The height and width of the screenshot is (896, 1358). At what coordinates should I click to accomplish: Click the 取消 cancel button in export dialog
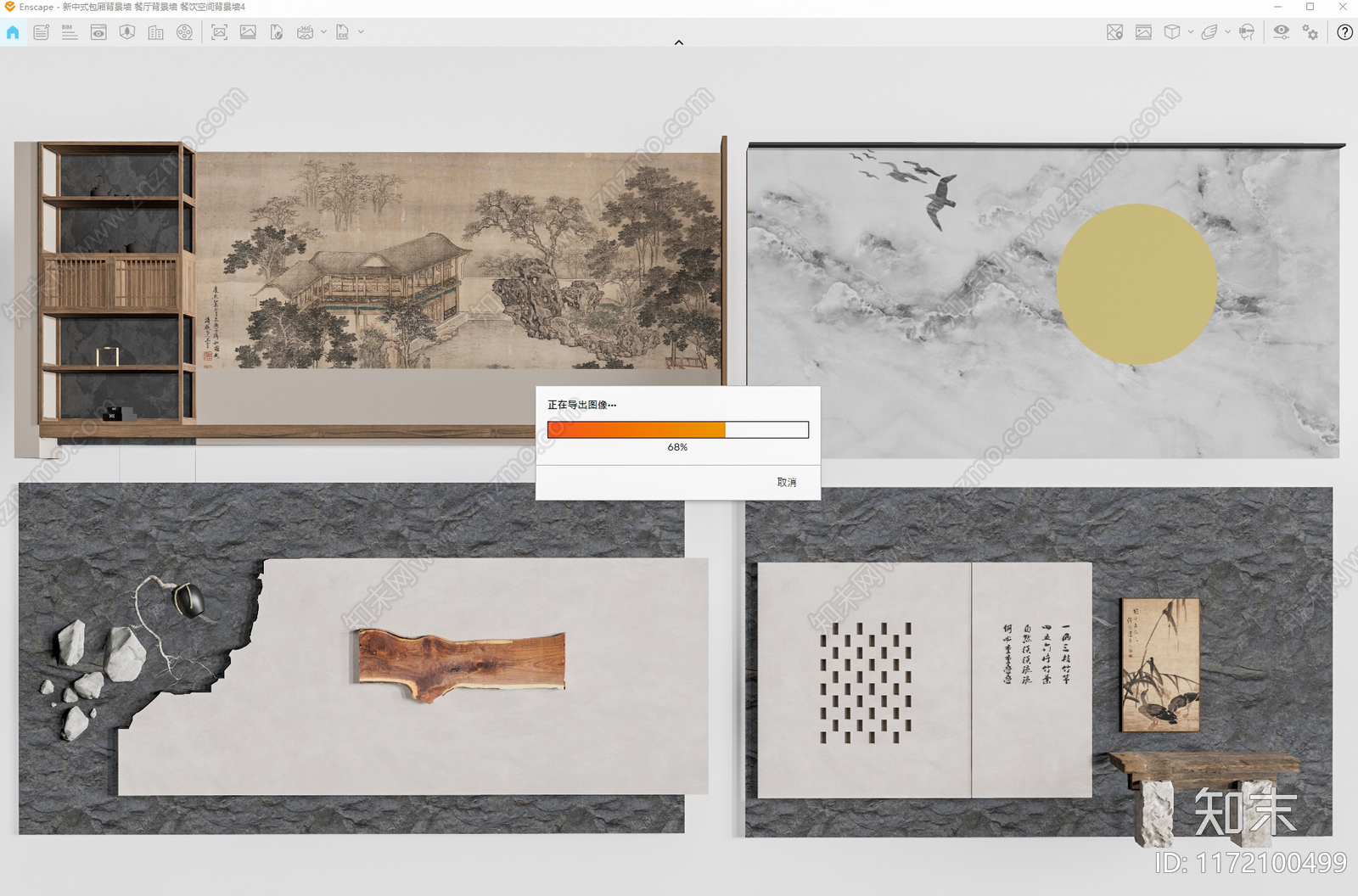[787, 482]
